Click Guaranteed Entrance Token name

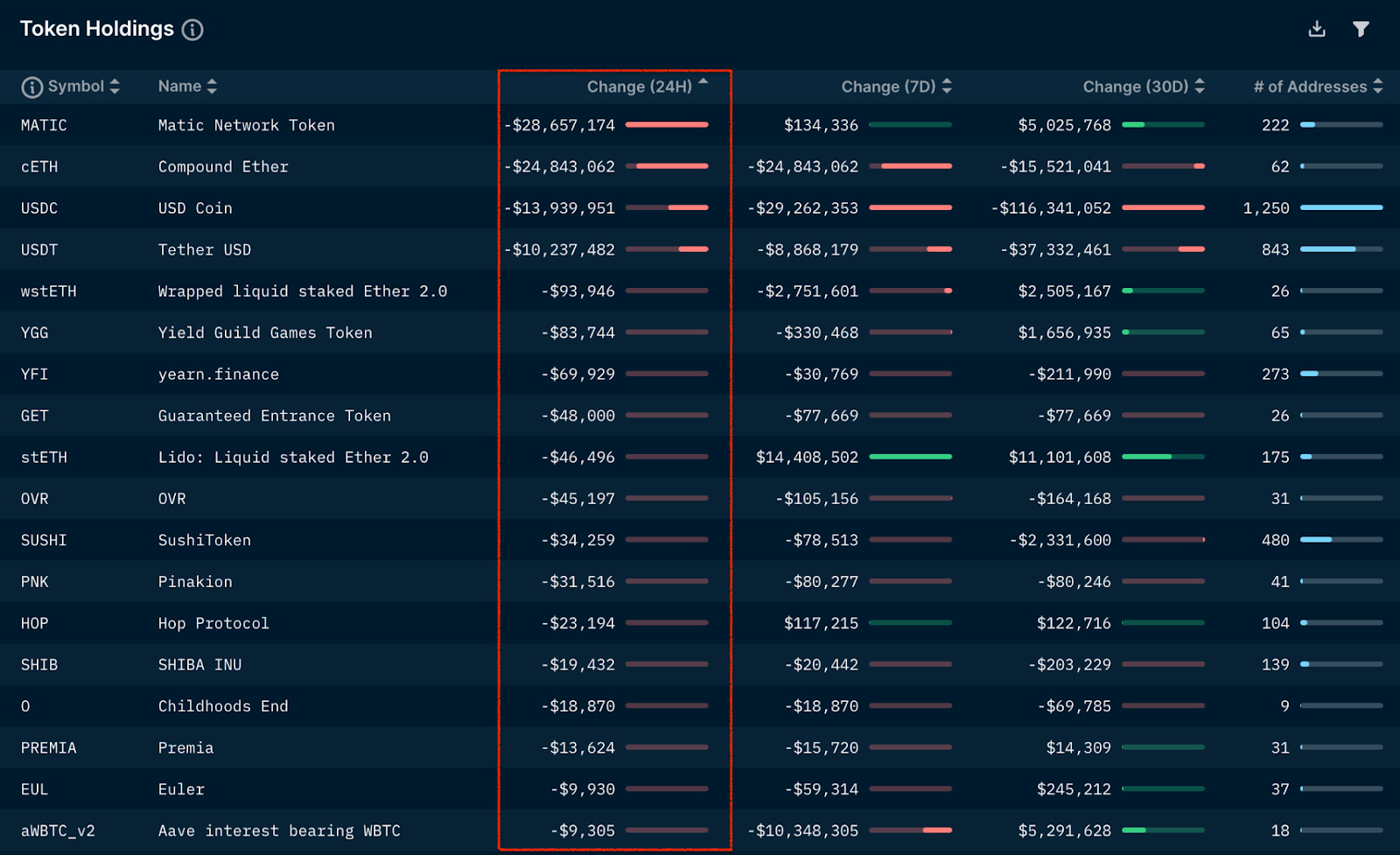[275, 416]
